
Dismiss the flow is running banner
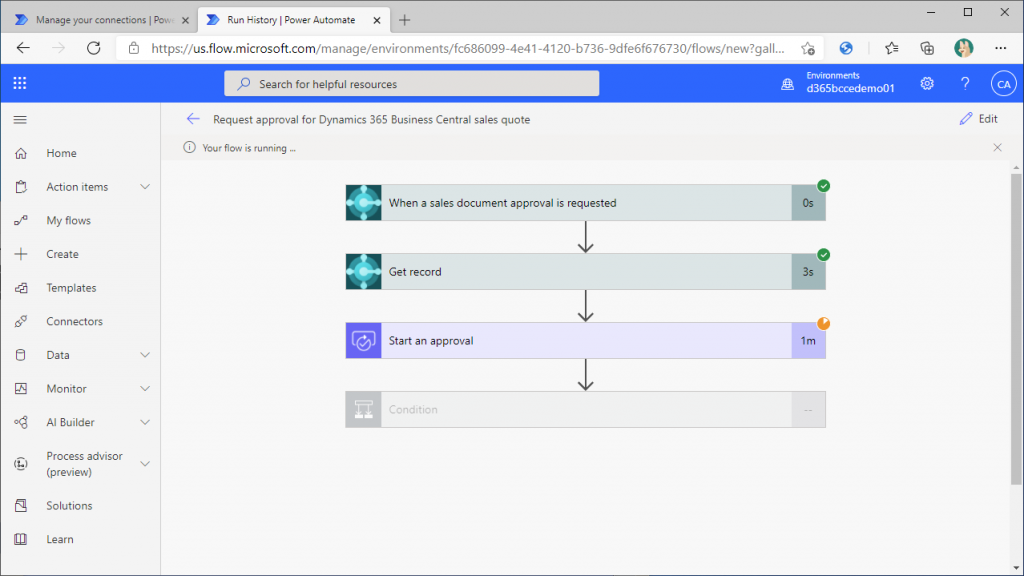997,148
